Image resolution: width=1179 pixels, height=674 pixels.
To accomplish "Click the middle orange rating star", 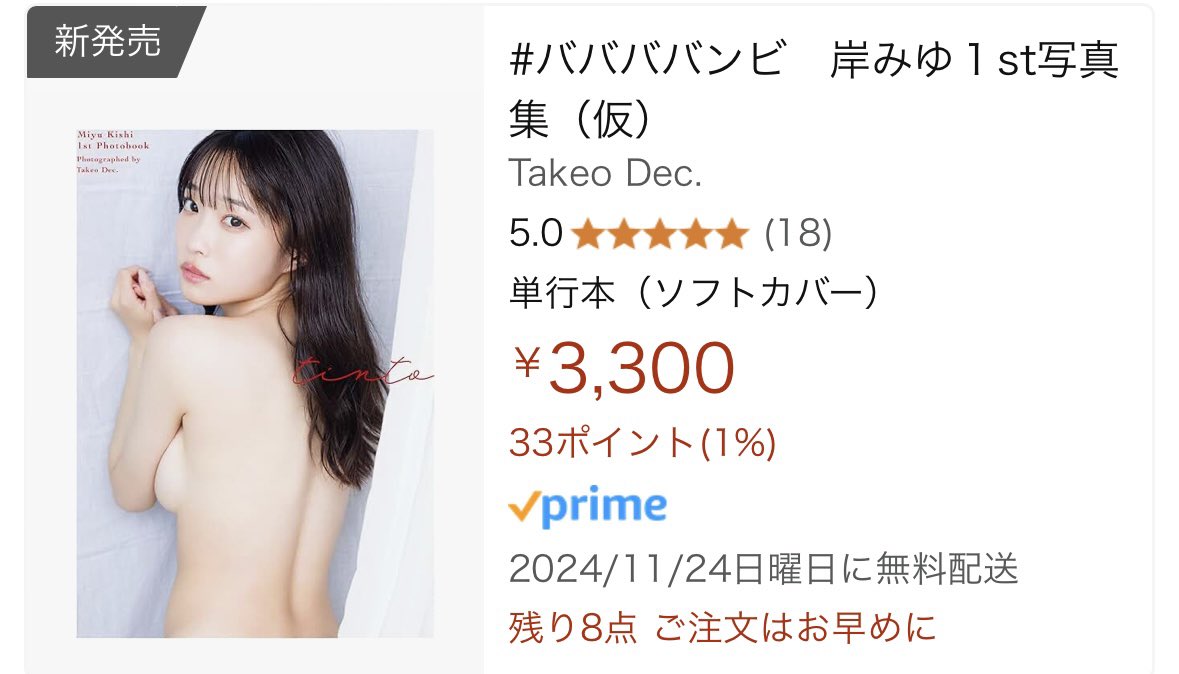I will (660, 234).
